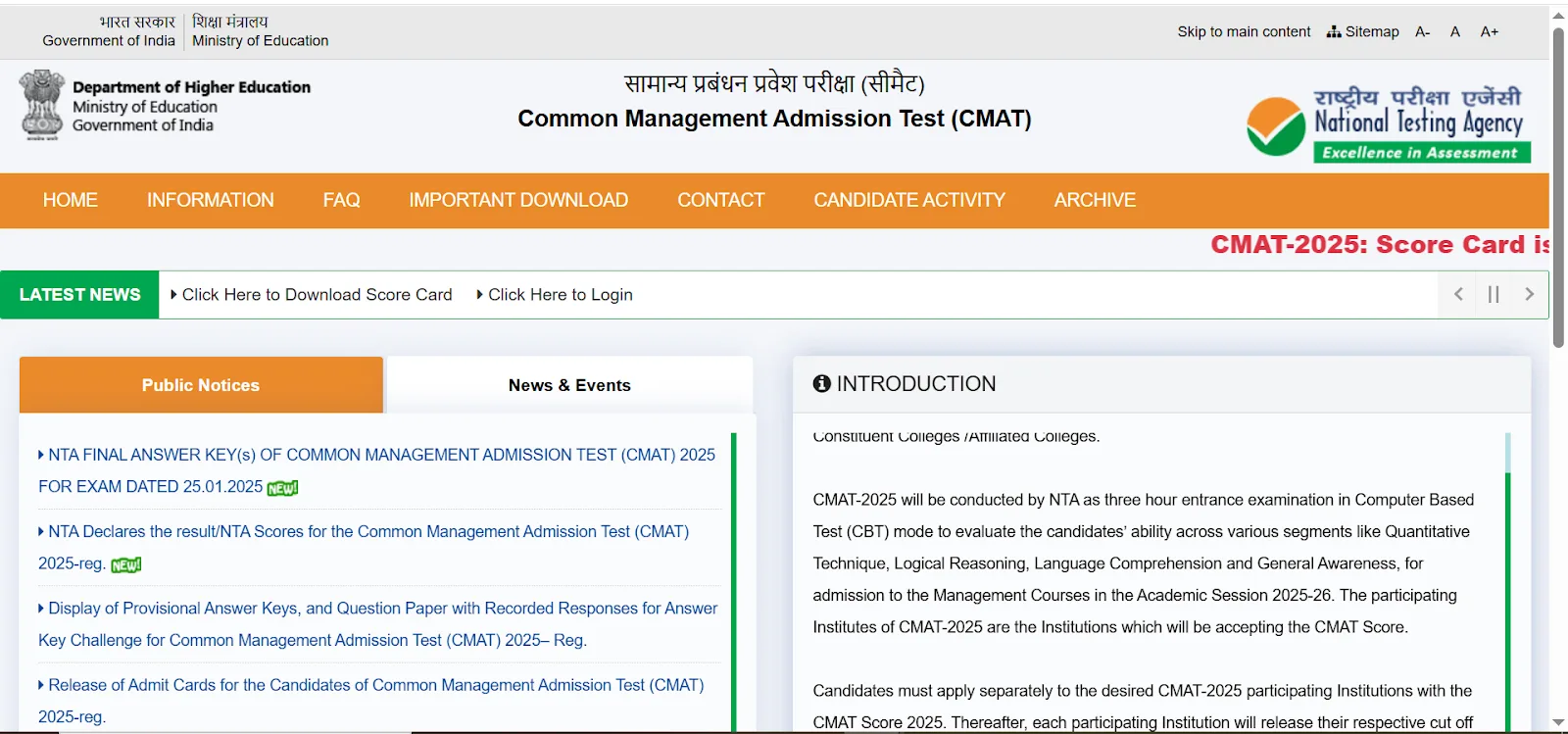1568x734 pixels.
Task: Click paragraph starting Candidates must apply separately
Action: coord(1144,707)
